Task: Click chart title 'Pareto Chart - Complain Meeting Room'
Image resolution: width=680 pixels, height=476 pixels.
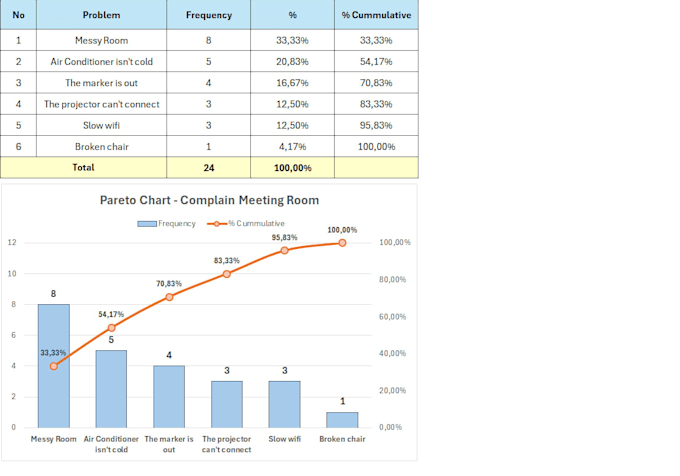Action: (209, 200)
